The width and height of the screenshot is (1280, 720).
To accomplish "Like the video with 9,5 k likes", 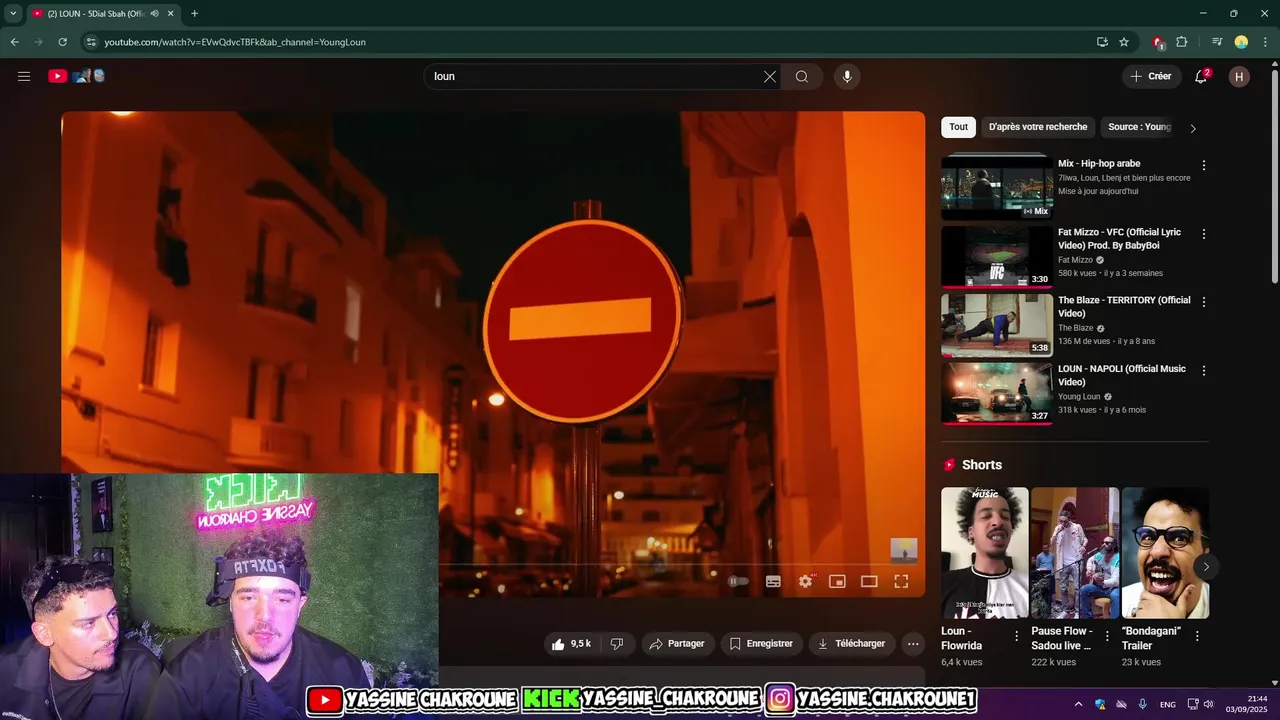I will point(571,644).
